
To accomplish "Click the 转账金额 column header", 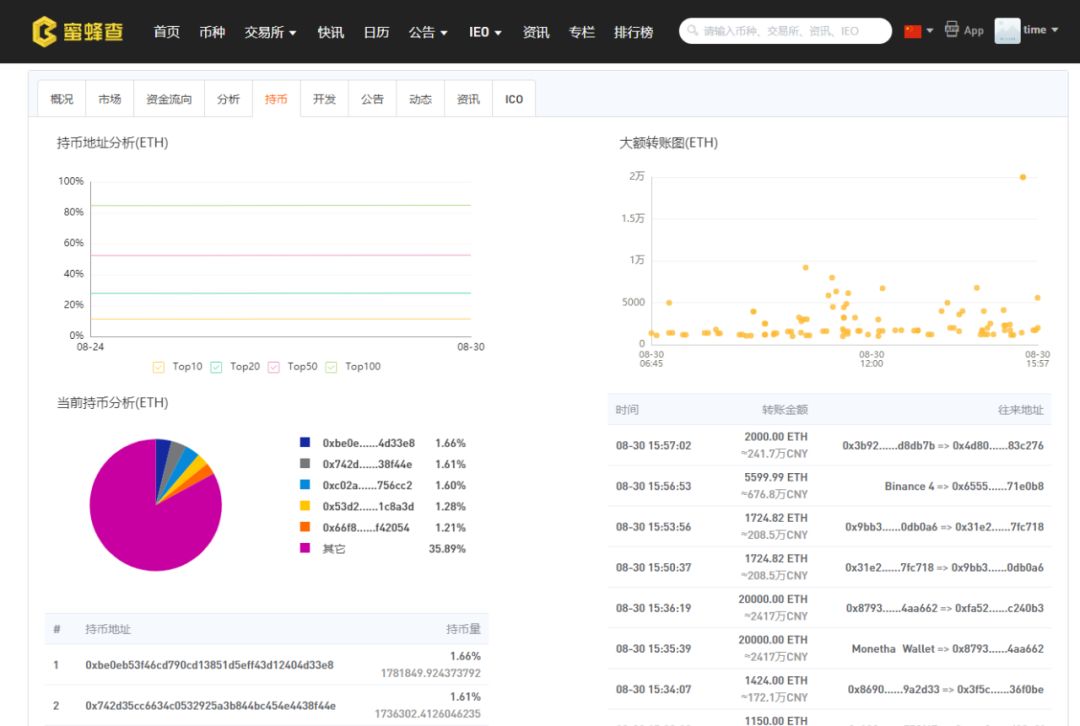I will (x=785, y=410).
